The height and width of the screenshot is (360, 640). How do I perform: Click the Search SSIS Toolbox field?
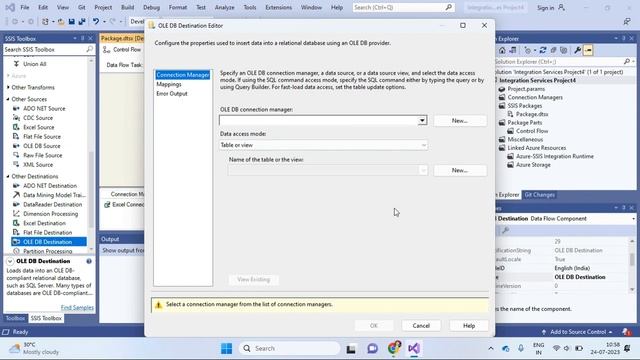pos(48,49)
